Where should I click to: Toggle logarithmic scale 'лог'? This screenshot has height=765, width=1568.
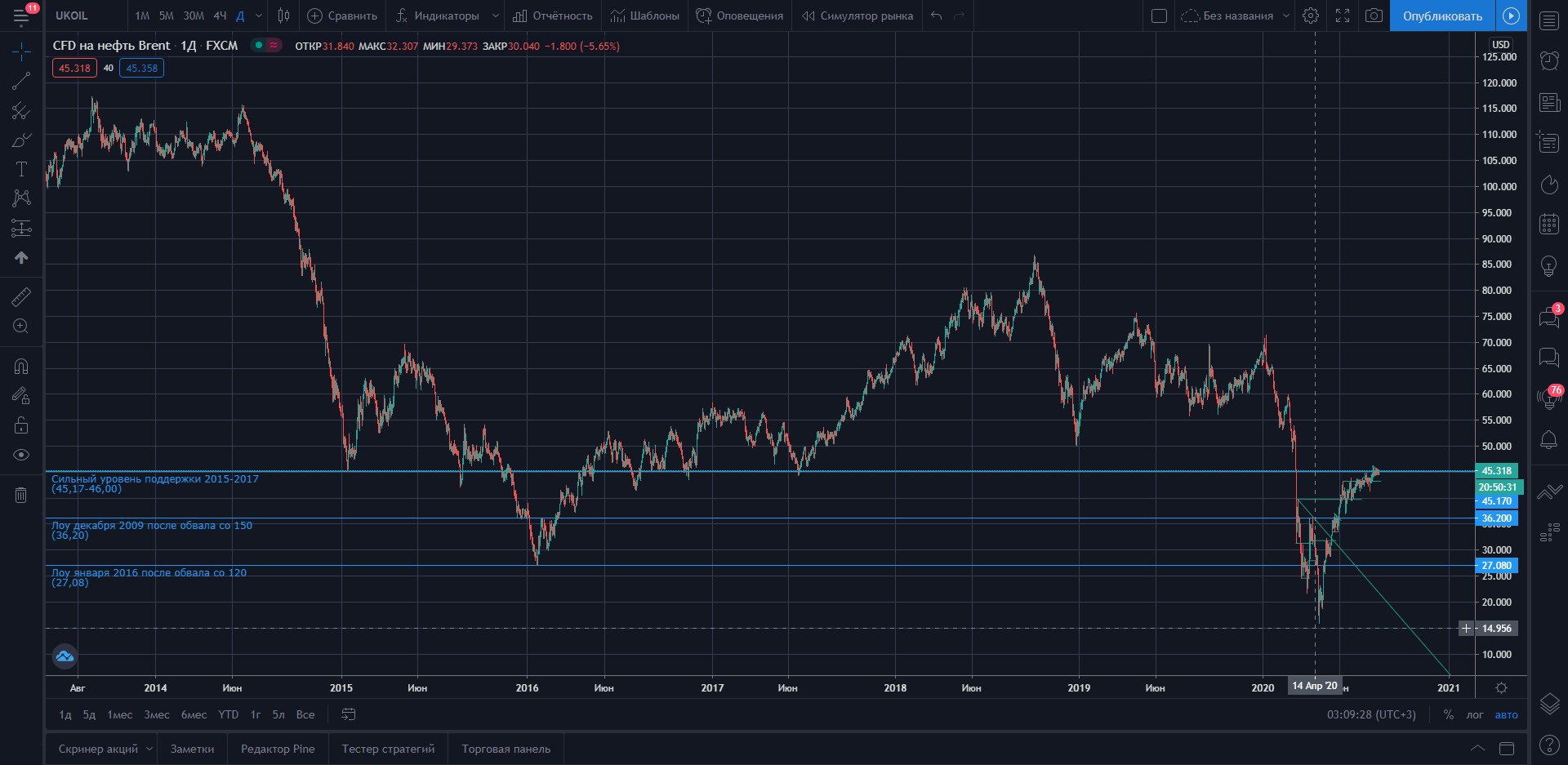point(1475,714)
